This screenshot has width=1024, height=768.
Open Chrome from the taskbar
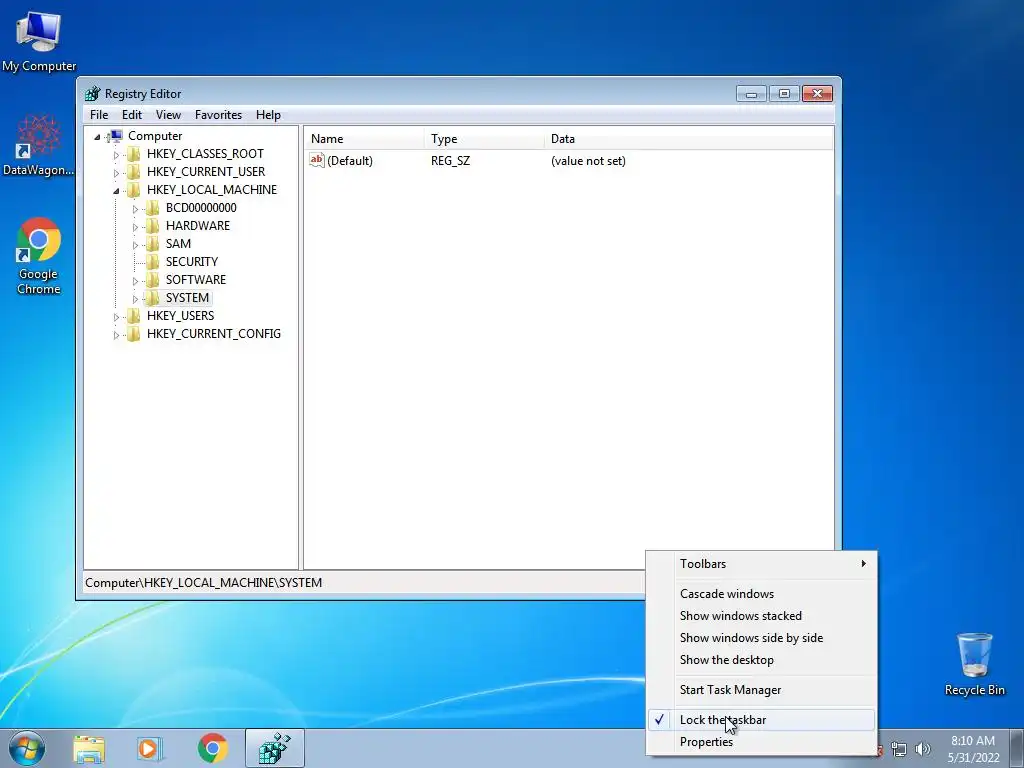(x=213, y=748)
